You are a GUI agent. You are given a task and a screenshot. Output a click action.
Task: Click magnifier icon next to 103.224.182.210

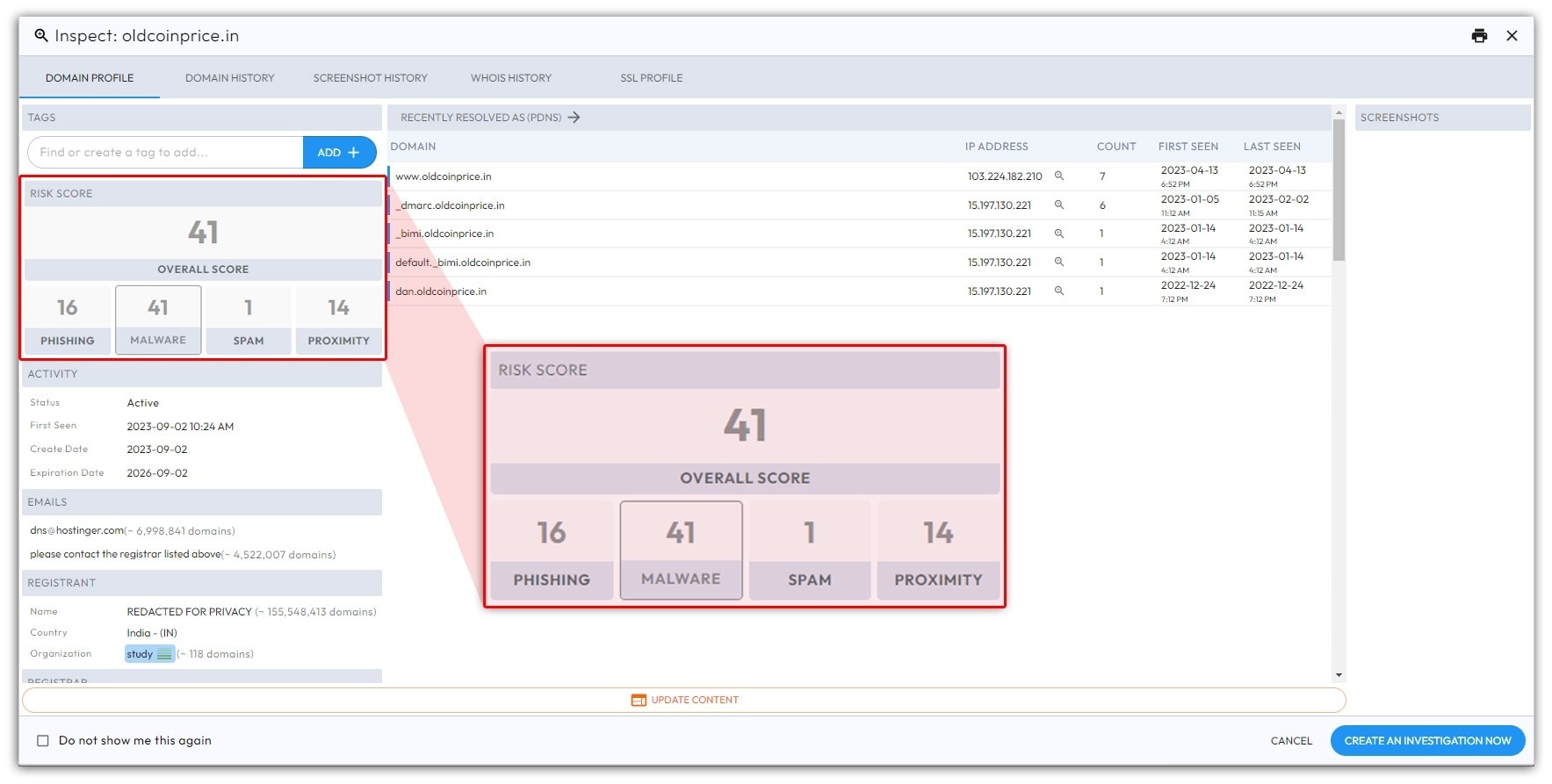(x=1059, y=176)
